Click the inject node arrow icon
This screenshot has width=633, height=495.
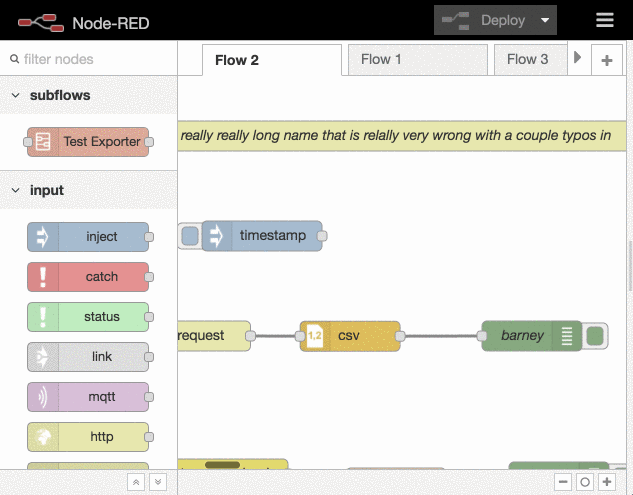point(43,237)
